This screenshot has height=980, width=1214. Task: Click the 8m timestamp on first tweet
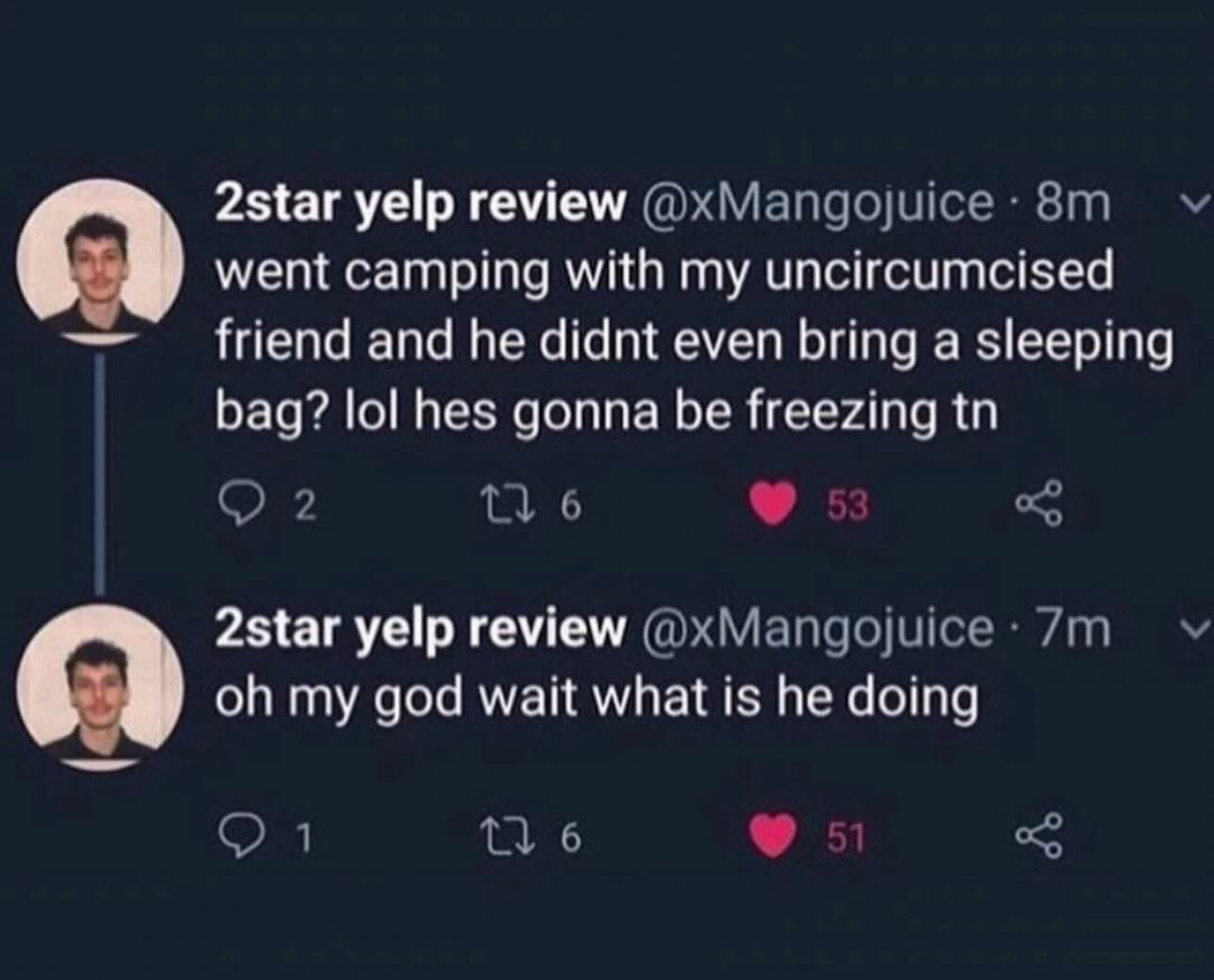click(x=1073, y=202)
